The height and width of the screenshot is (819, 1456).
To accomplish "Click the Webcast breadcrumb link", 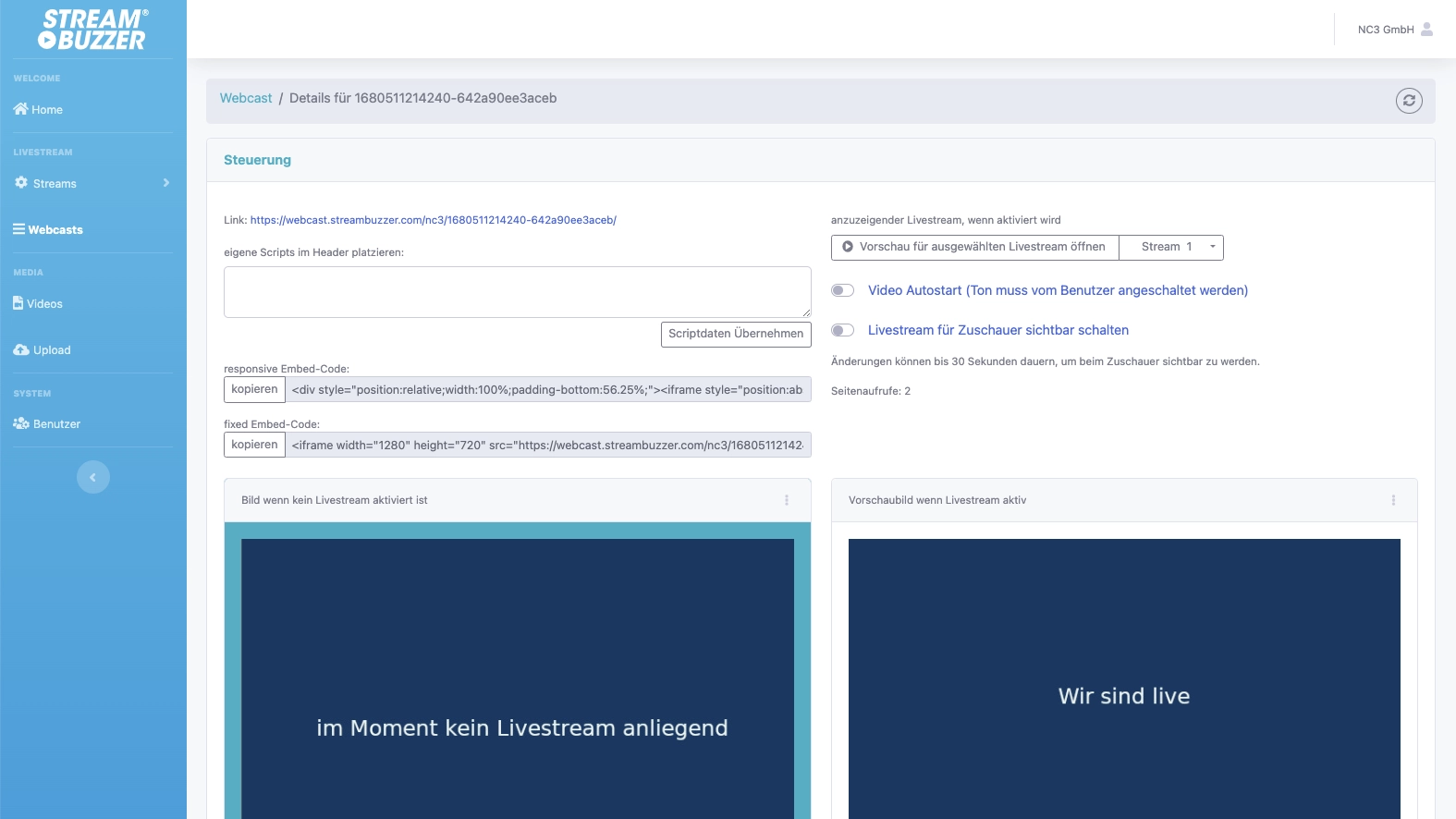I will (246, 98).
